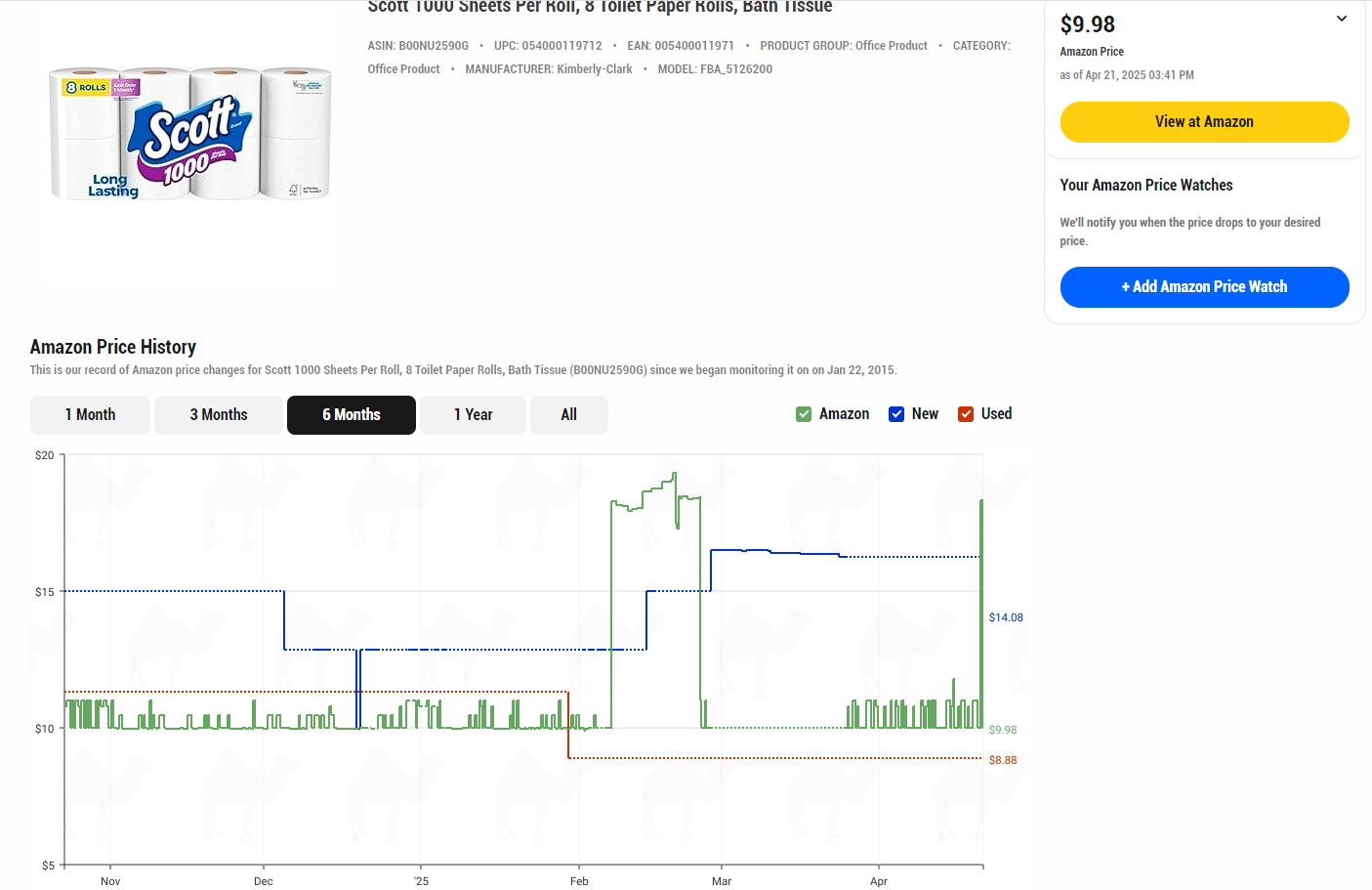Click the $8.88 Used price label

pyautogui.click(x=1003, y=760)
